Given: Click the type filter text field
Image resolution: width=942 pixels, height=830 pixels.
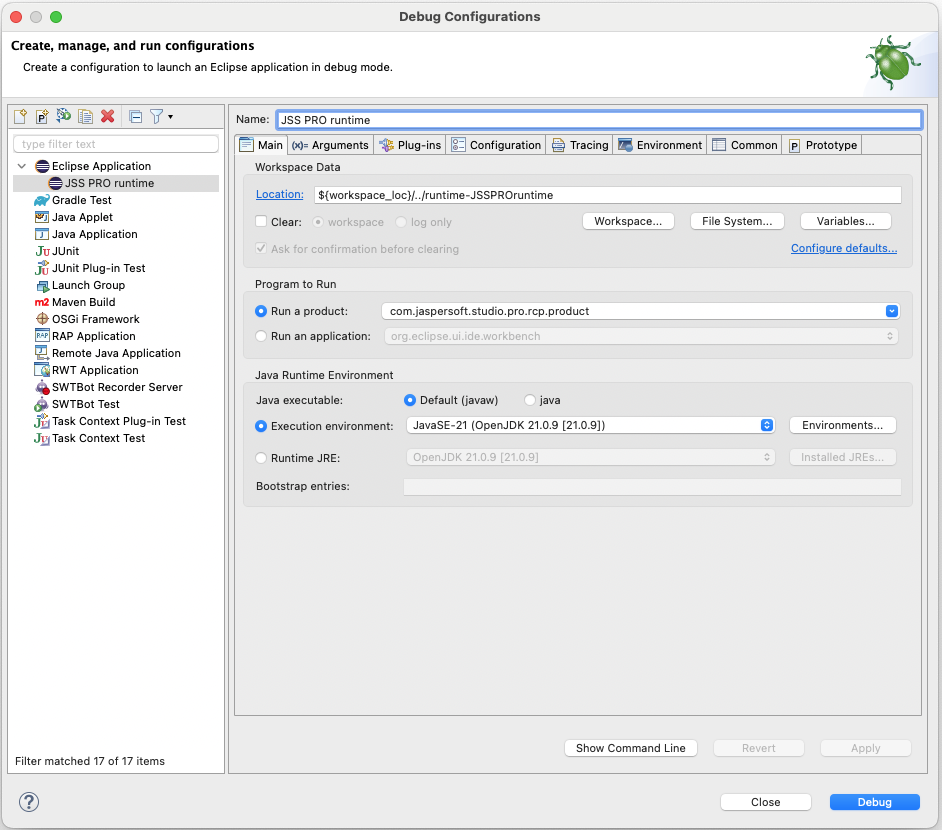Looking at the screenshot, I should pyautogui.click(x=116, y=144).
